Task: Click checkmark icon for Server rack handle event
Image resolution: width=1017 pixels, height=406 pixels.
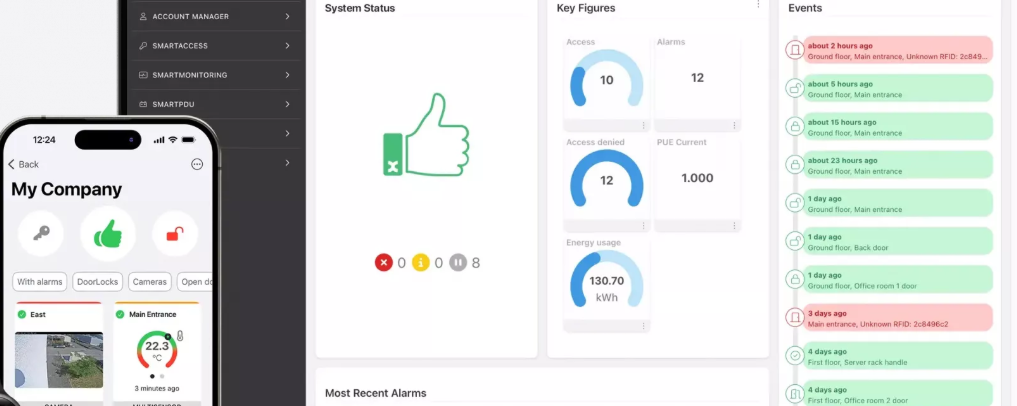Action: pyautogui.click(x=795, y=355)
